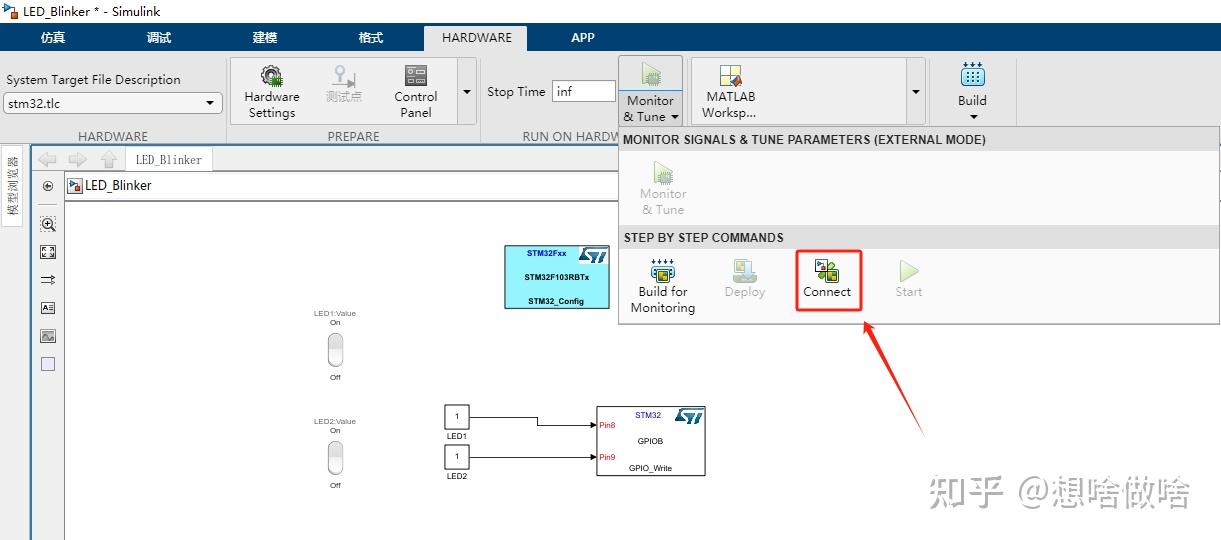Click the zoom in palette icon
This screenshot has height=540, width=1221.
coord(48,224)
